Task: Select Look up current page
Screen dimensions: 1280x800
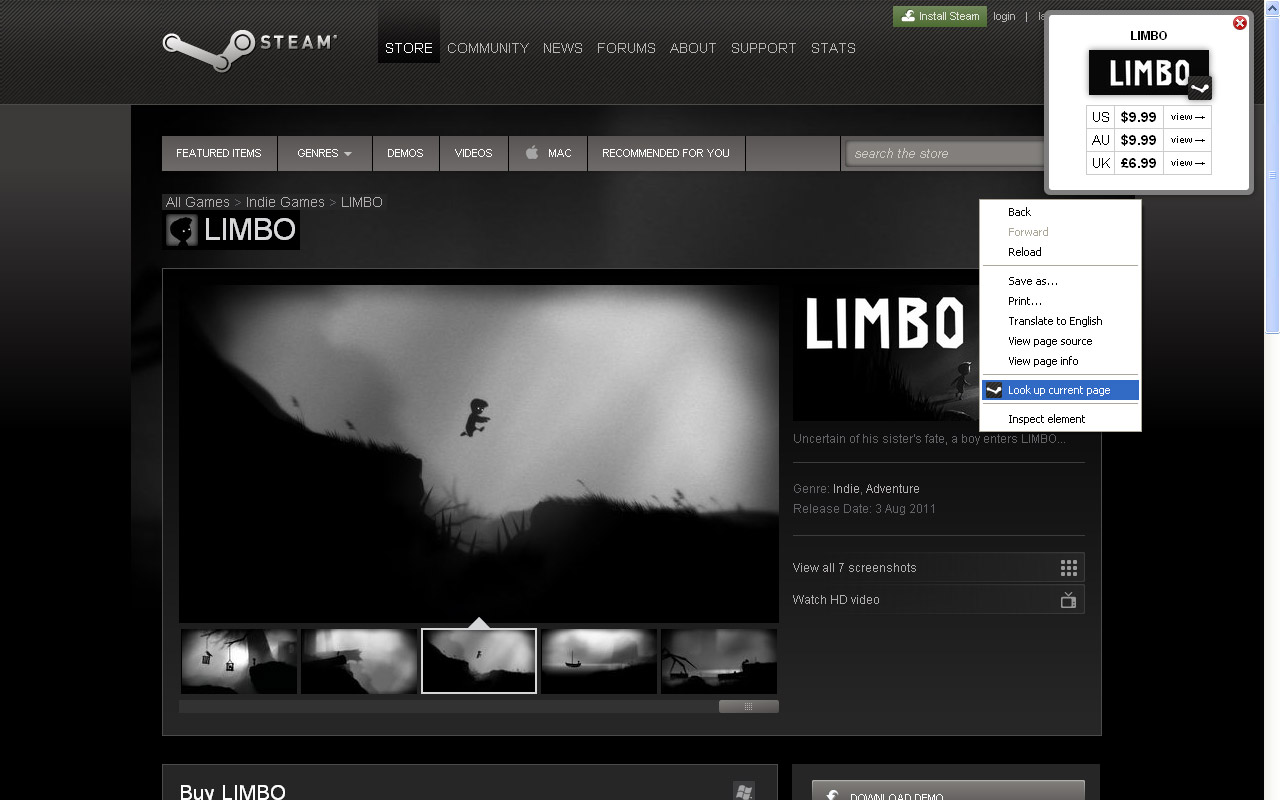Action: [1060, 390]
